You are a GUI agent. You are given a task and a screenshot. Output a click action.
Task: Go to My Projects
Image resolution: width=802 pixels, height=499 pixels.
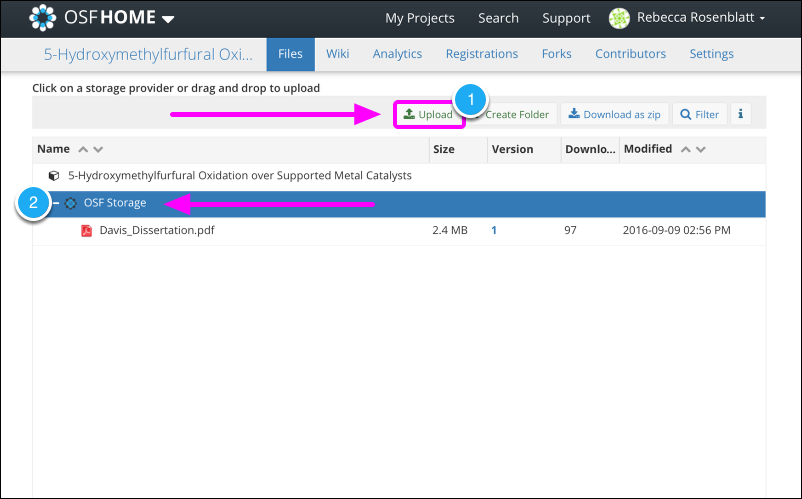click(419, 18)
